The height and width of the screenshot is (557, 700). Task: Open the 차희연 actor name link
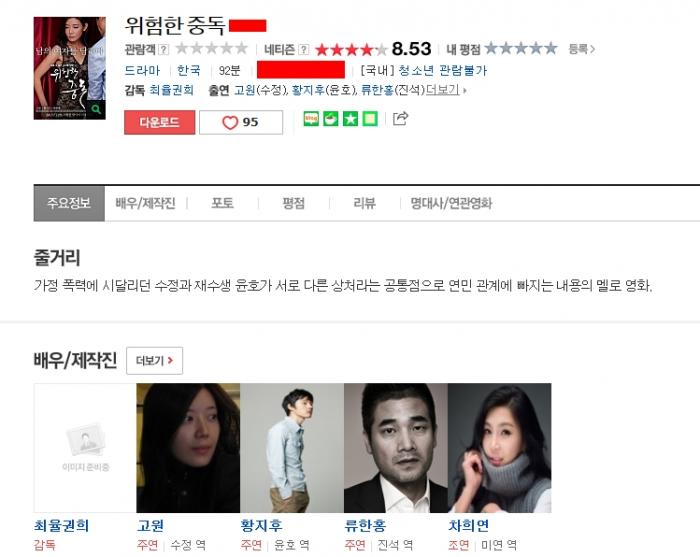coord(469,525)
